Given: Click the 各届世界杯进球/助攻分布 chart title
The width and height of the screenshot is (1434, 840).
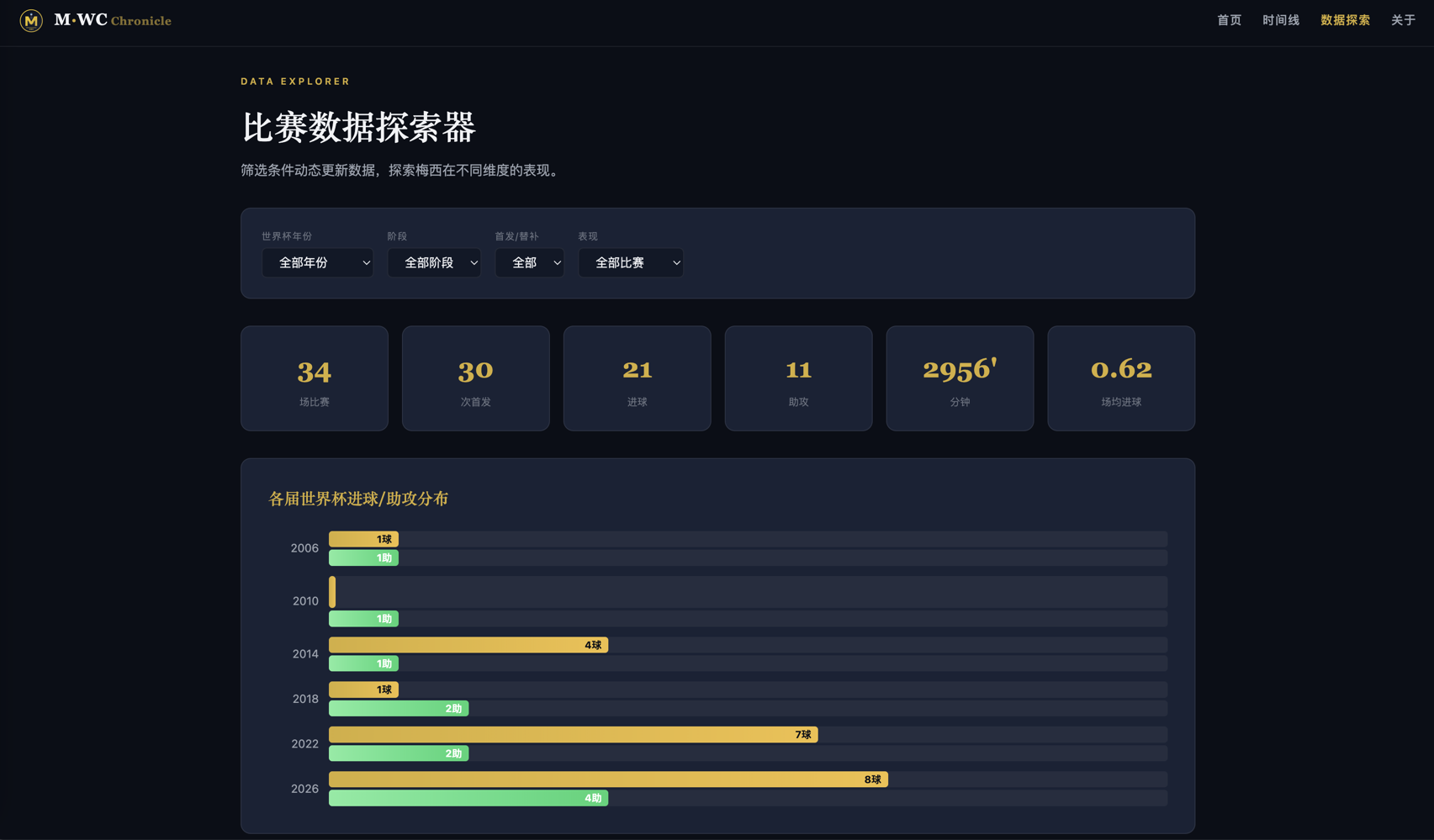Looking at the screenshot, I should coord(358,499).
